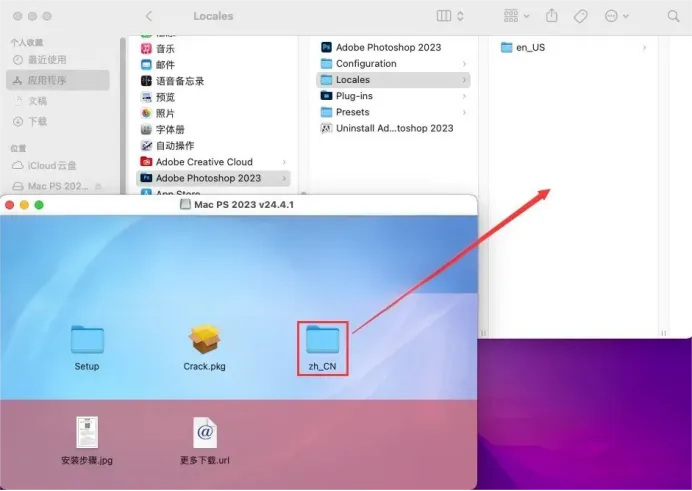Expand the Adobe Photoshop 2023 folder row chevron
Viewport: 692px width, 491px height.
point(284,178)
